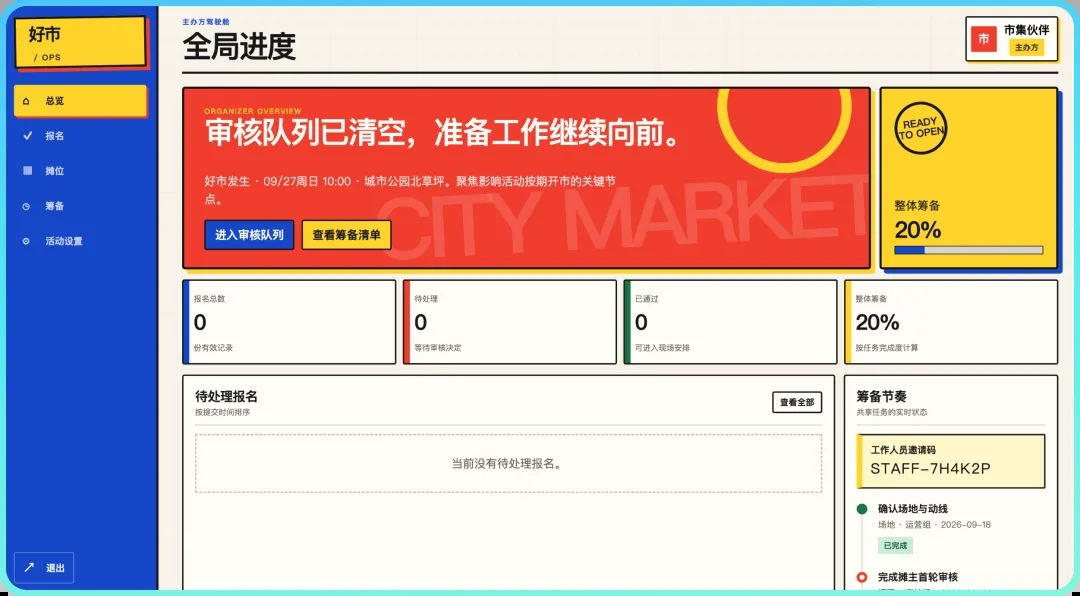The image size is (1080, 596).
Task: Click the 共享任务的实时状态 subtitle
Action: [891, 413]
